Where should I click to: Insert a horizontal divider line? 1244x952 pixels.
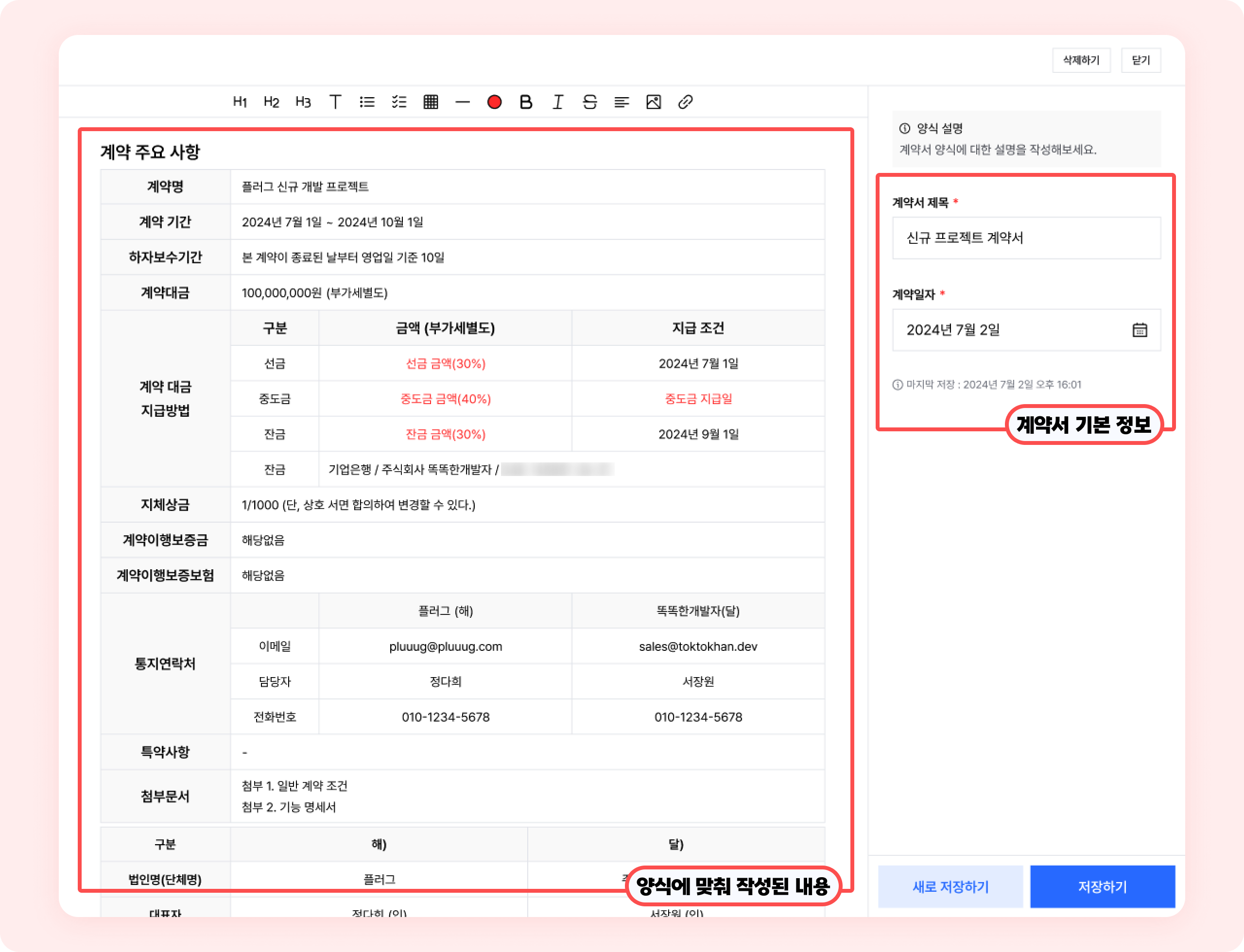pyautogui.click(x=463, y=102)
